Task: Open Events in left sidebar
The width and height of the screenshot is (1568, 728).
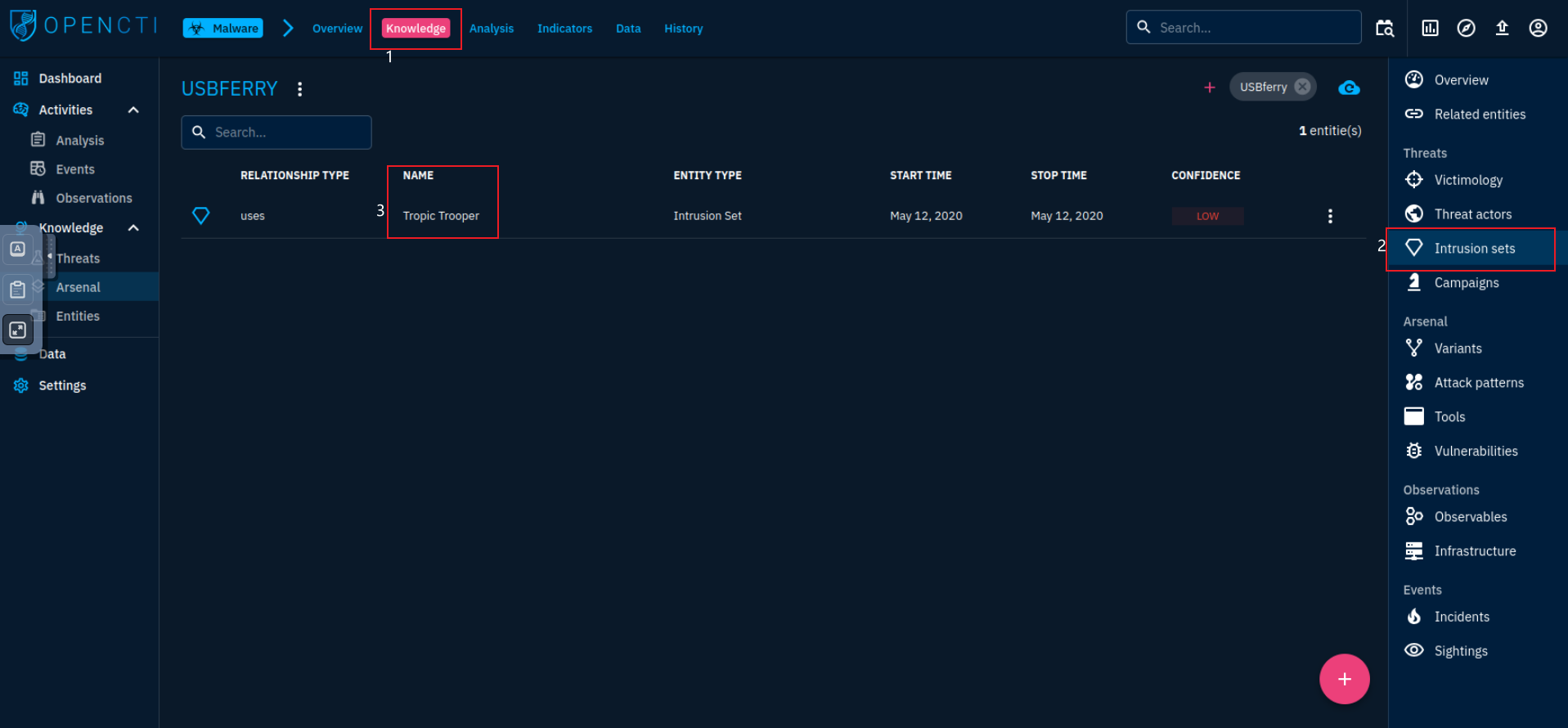Action: 75,169
